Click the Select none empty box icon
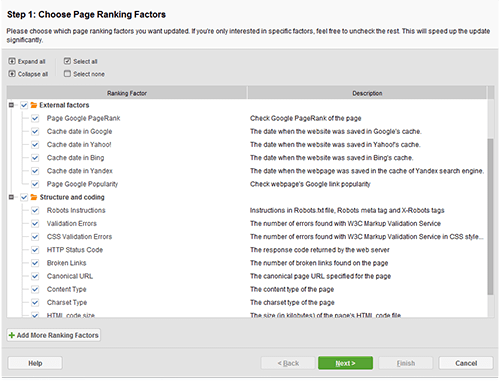The image size is (500, 381). click(x=67, y=74)
